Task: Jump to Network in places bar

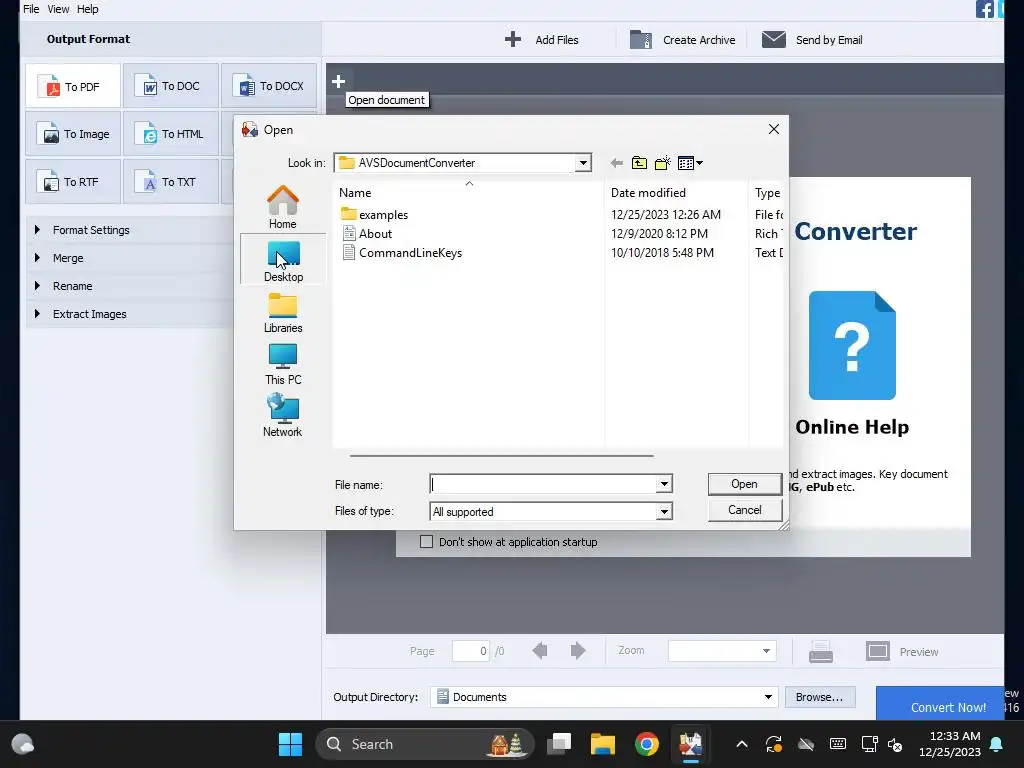Action: click(x=283, y=415)
